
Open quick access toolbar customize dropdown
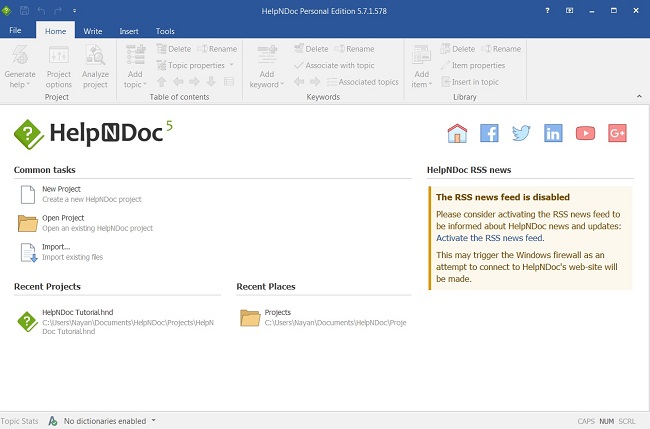(75, 11)
